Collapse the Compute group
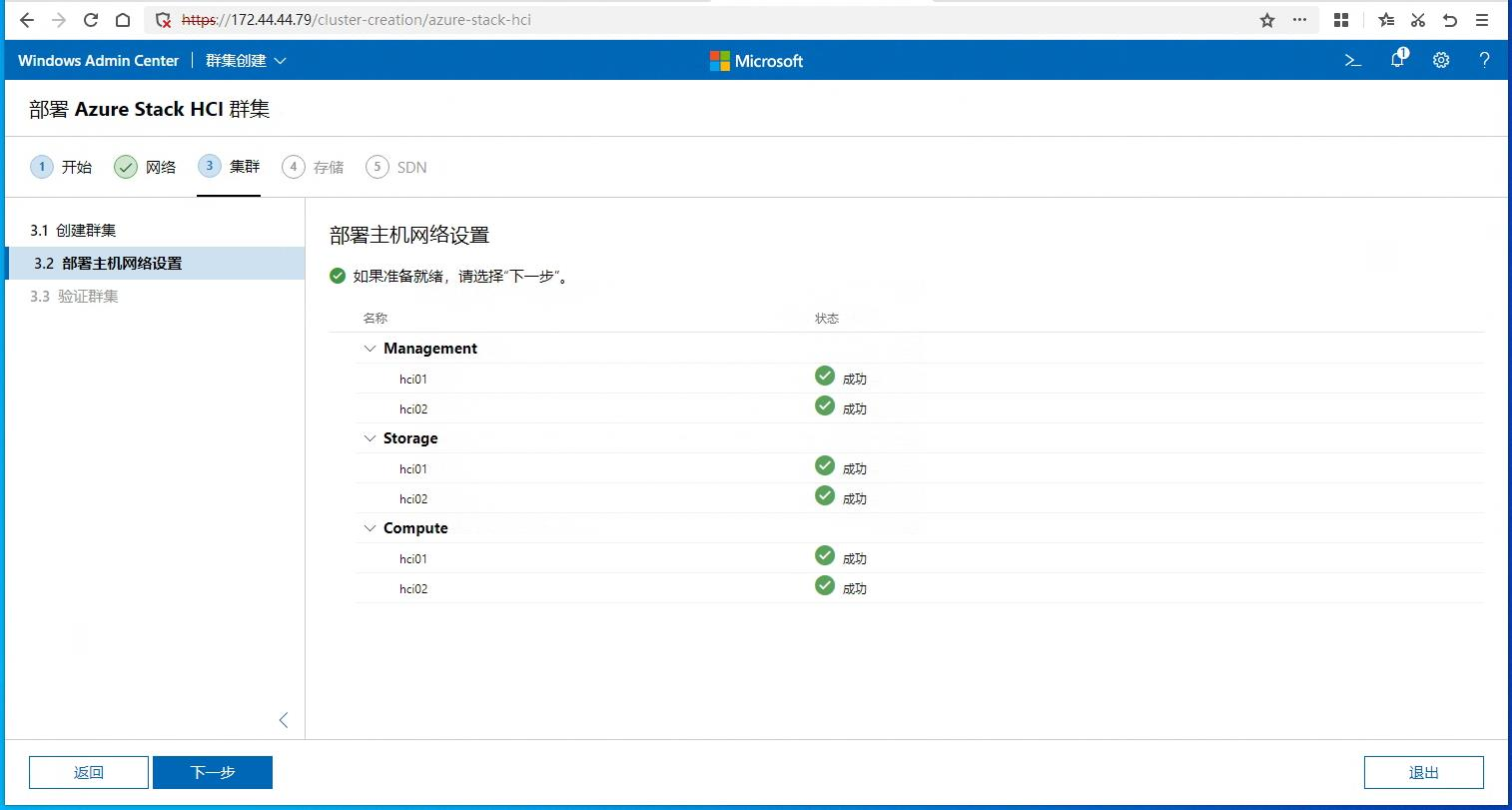Image resolution: width=1512 pixels, height=810 pixels. coord(370,528)
